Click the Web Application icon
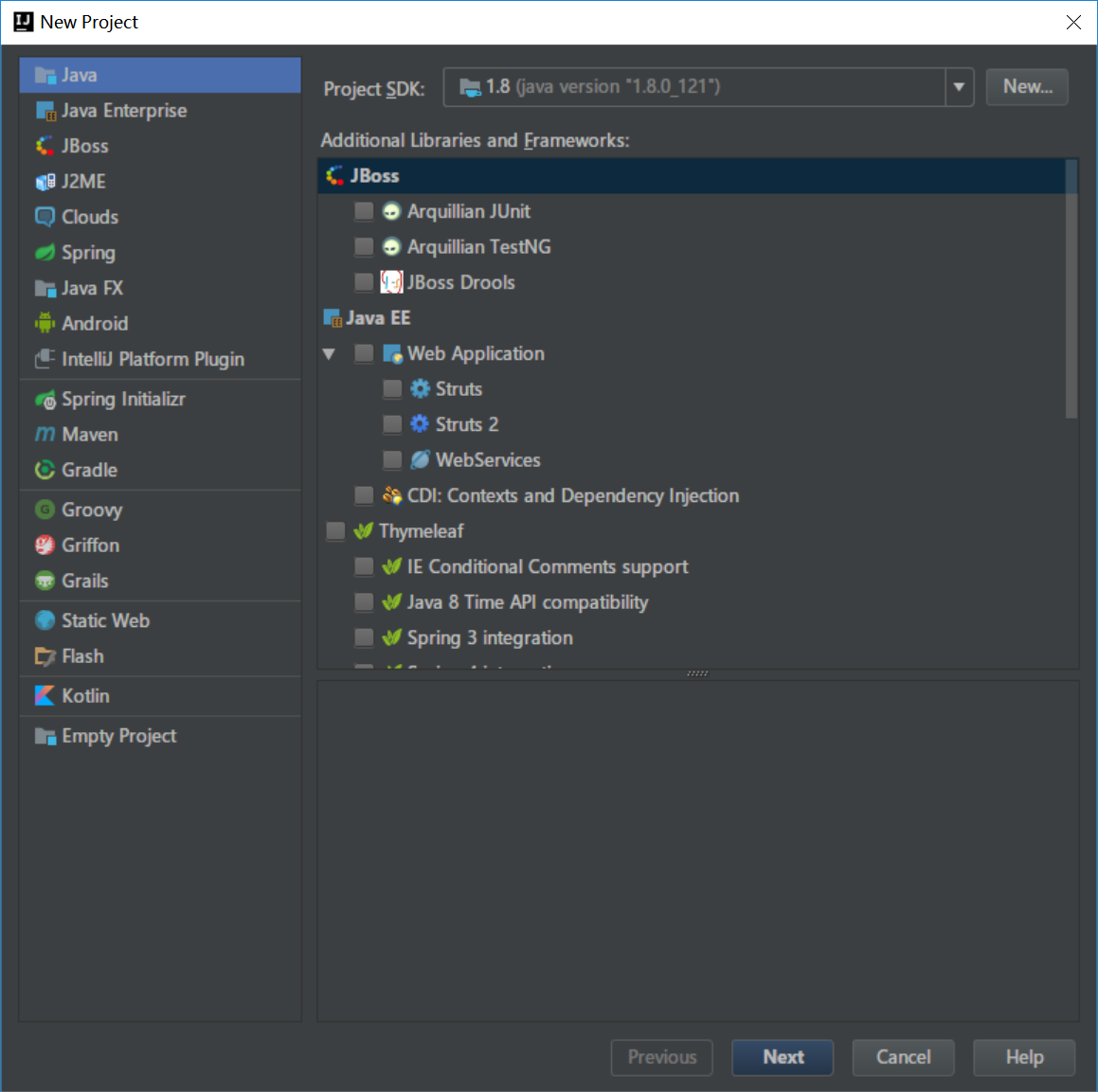Viewport: 1098px width, 1092px height. pos(392,353)
